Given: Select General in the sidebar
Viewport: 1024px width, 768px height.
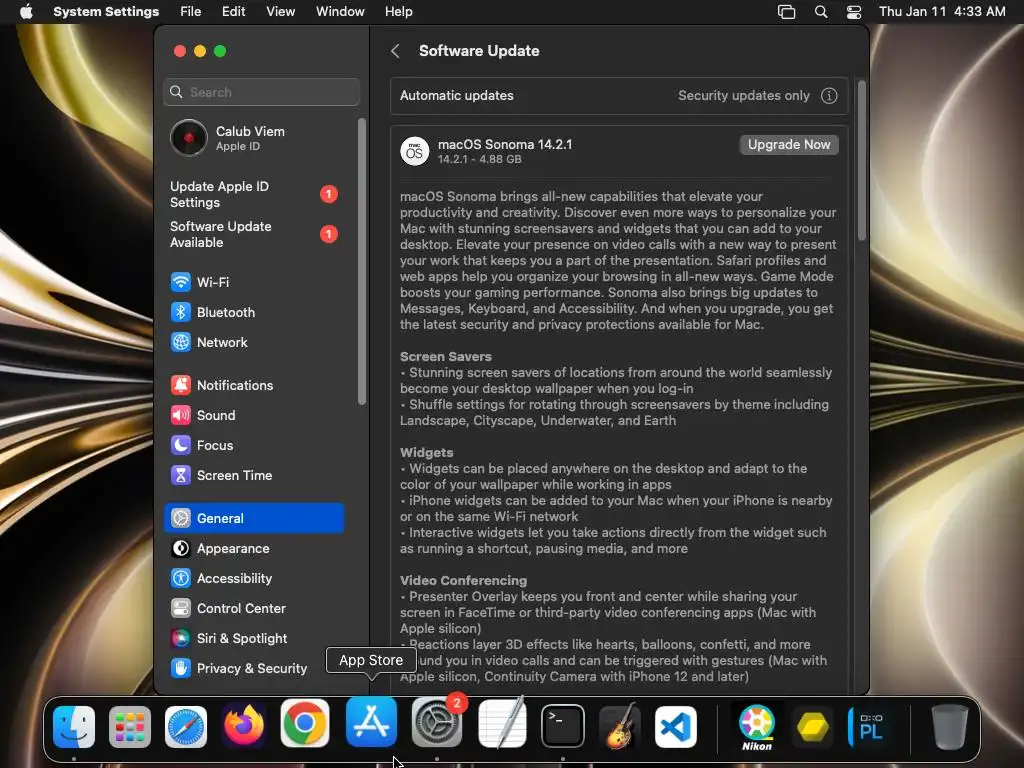Looking at the screenshot, I should 253,519.
